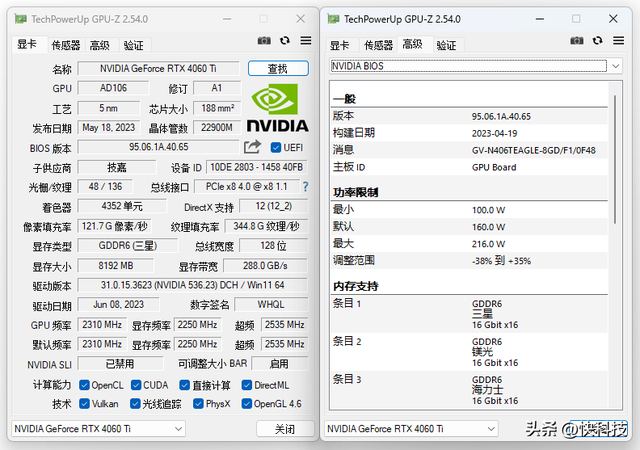Open GPU selector dropdown in right window
Viewport: 640px width, 450px height.
(x=411, y=429)
